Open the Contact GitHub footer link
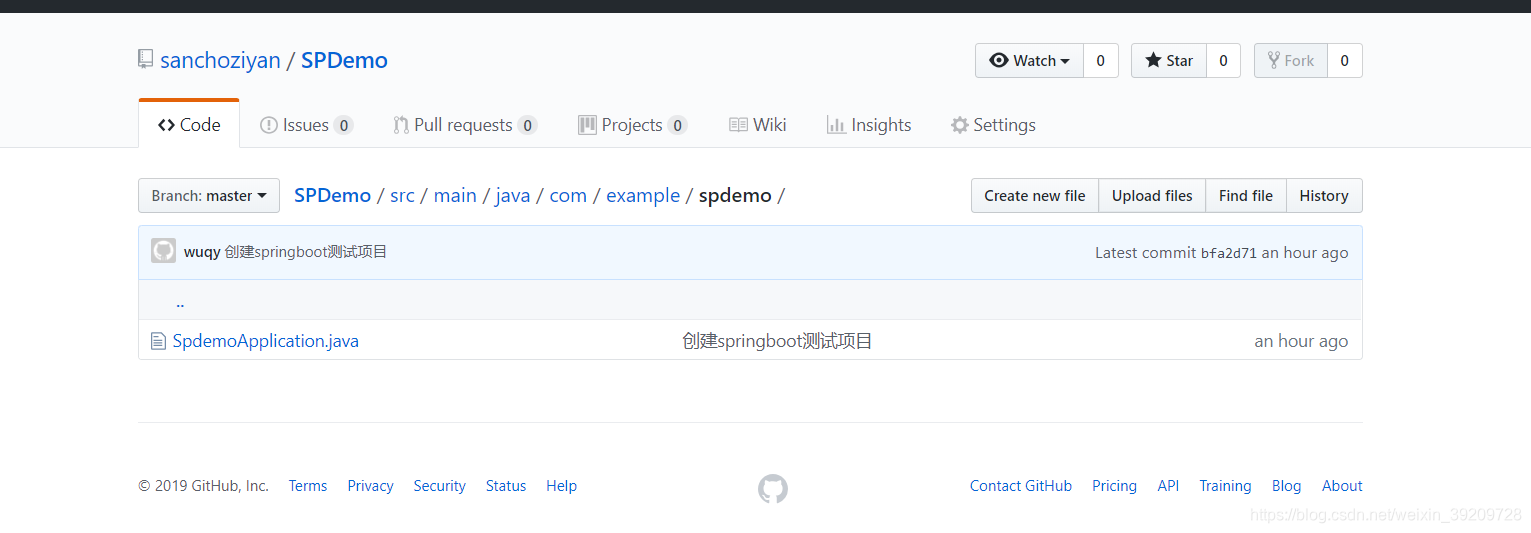 tap(1021, 486)
